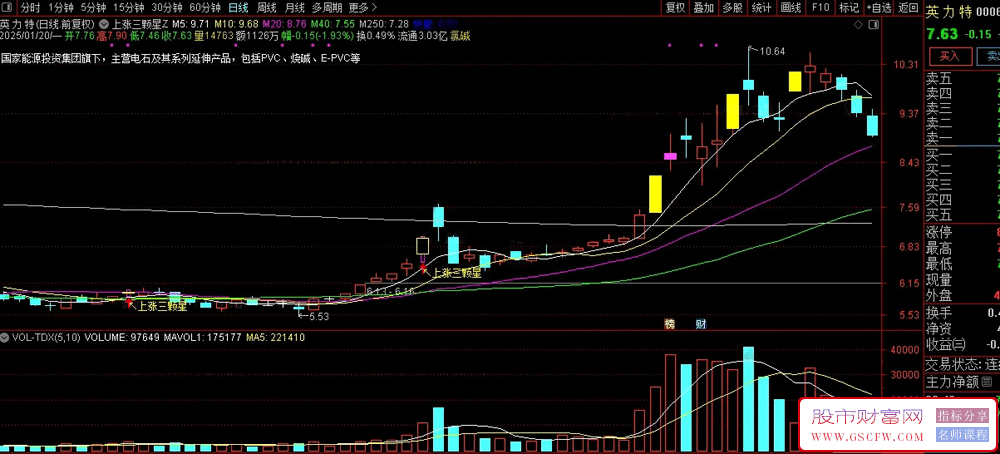Activate the 画线 drawing tool
The width and height of the screenshot is (1000, 454).
(x=791, y=8)
